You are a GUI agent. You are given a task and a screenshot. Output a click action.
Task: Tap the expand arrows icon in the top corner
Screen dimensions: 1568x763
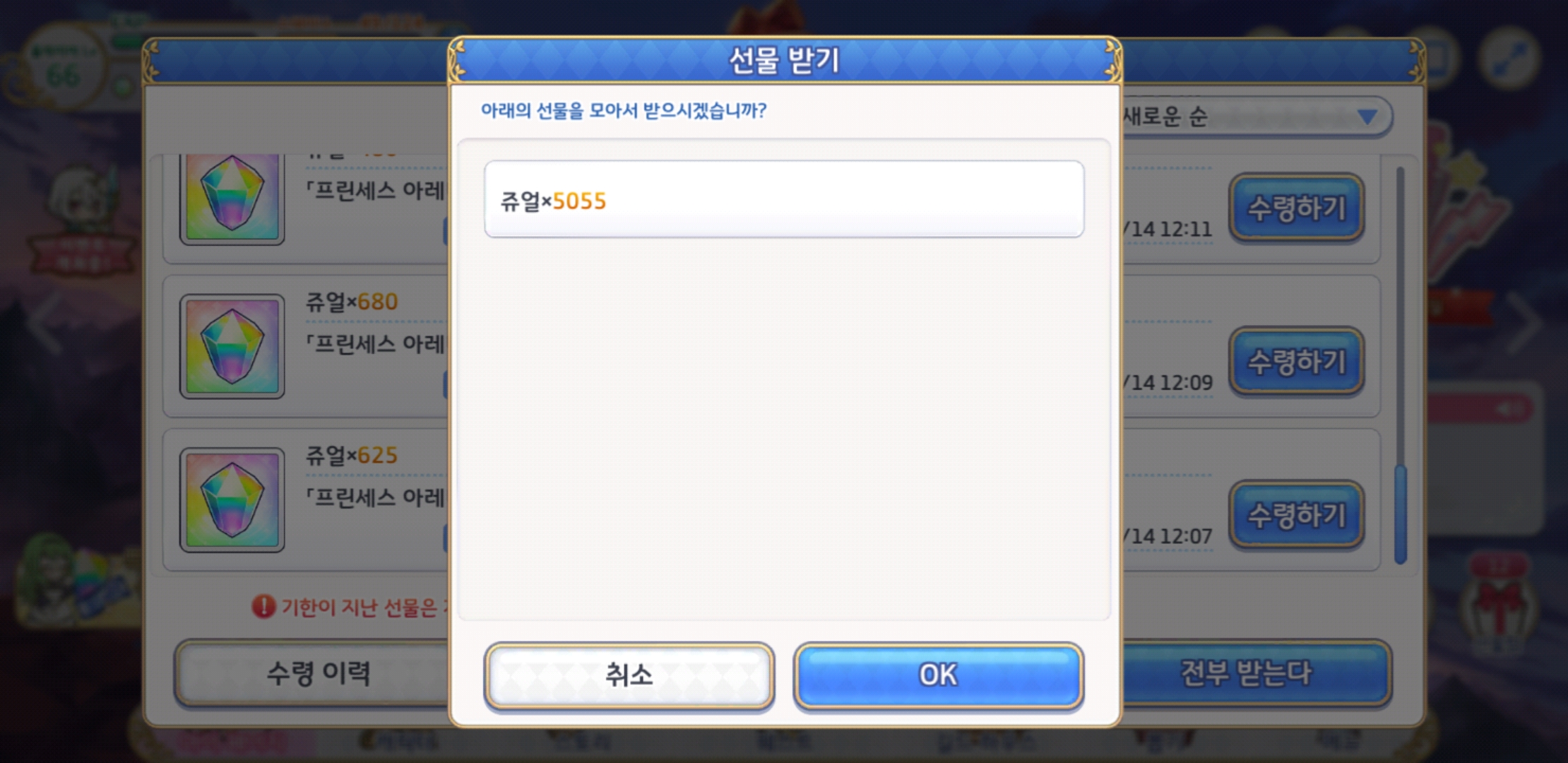(1509, 58)
